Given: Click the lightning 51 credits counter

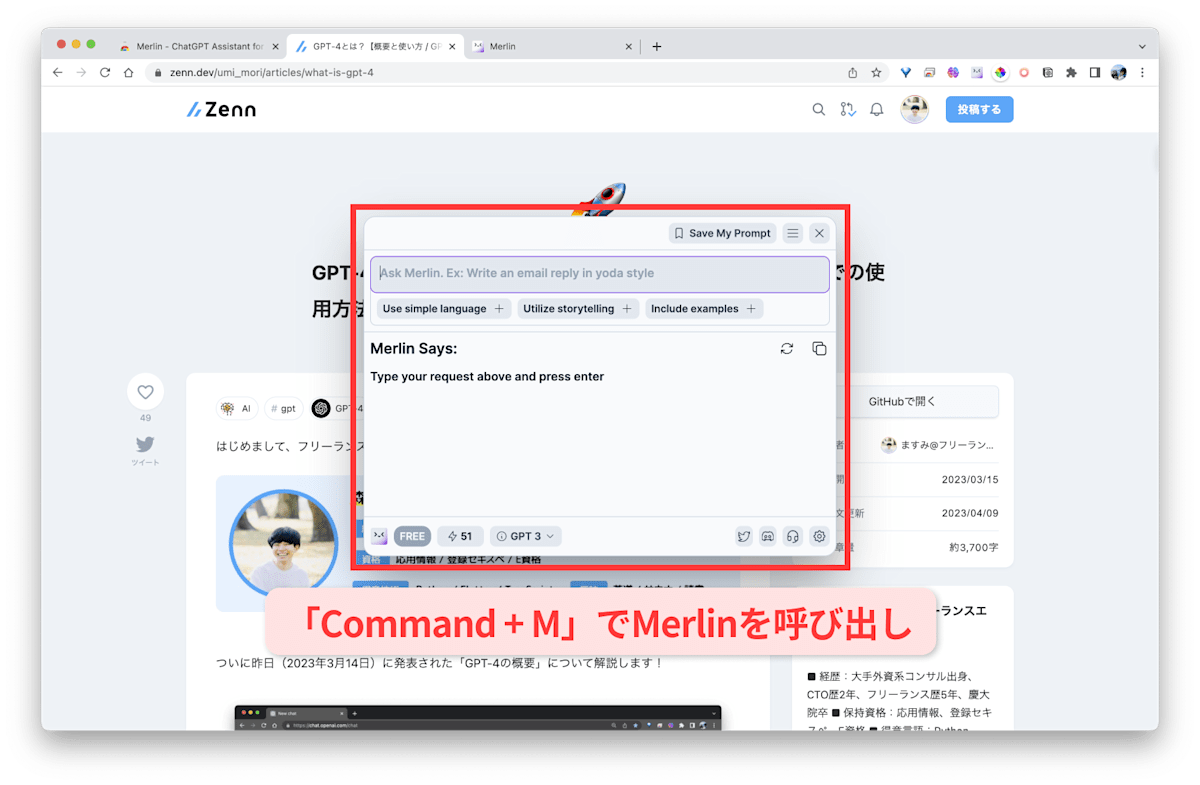Looking at the screenshot, I should point(460,536).
